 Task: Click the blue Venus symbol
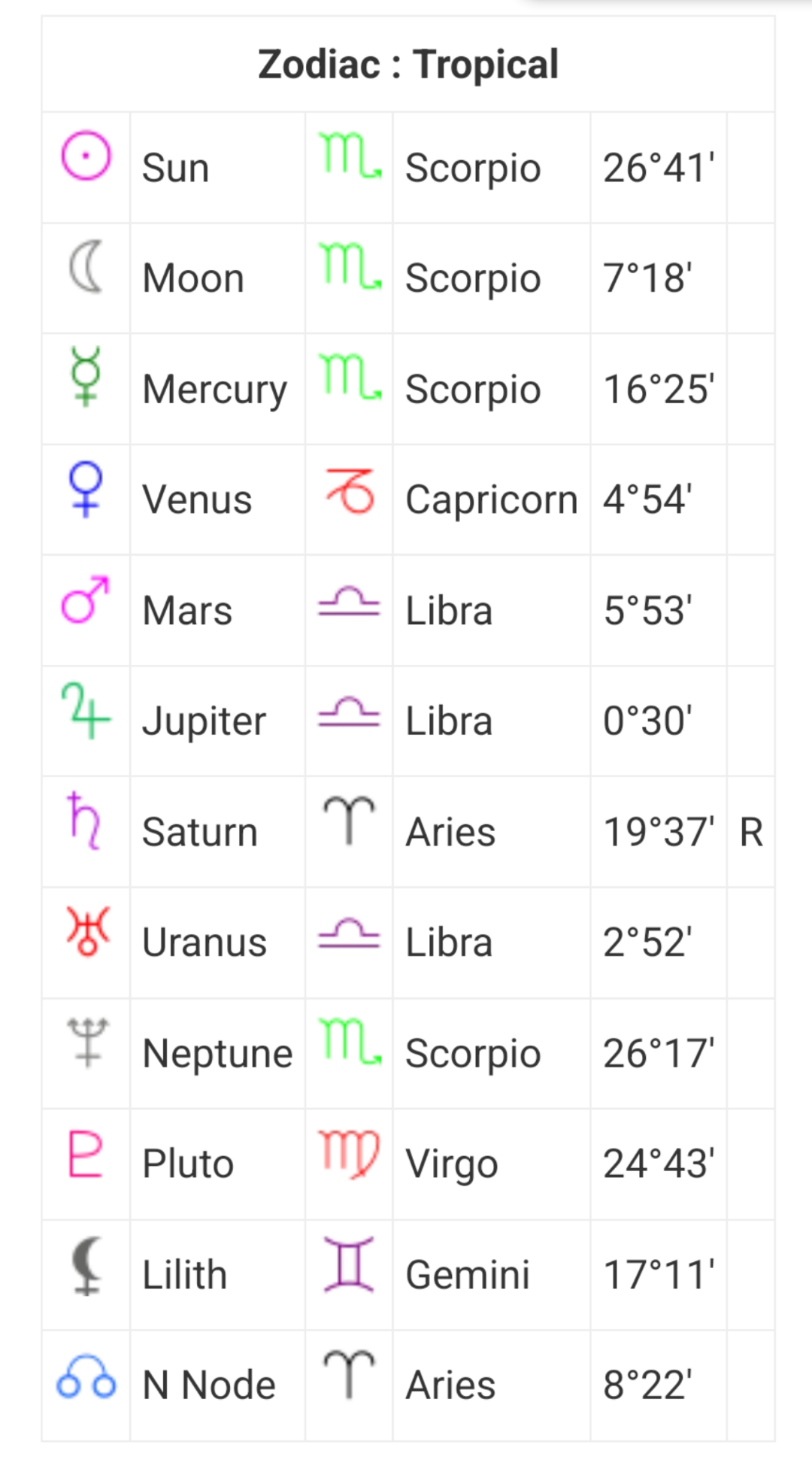(x=86, y=488)
